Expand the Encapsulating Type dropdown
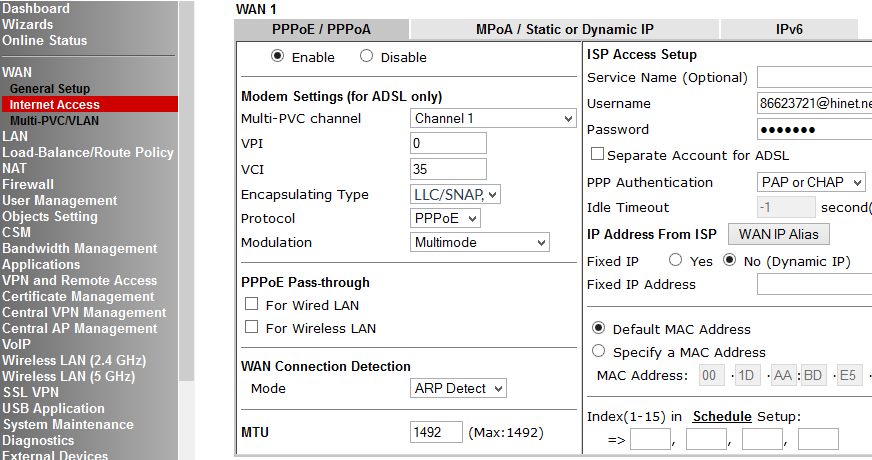The height and width of the screenshot is (460, 872). click(x=455, y=194)
